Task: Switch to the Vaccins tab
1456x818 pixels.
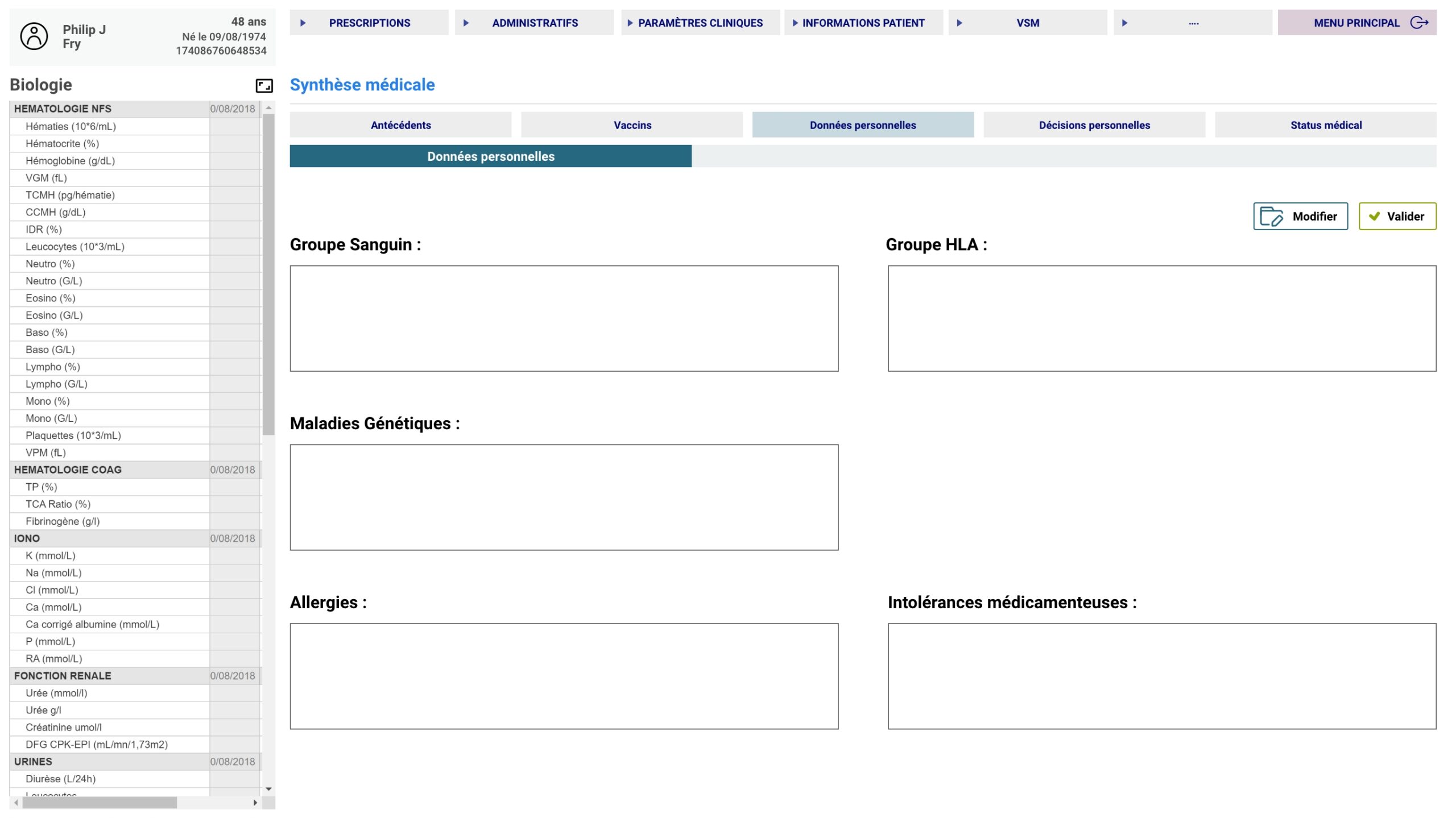Action: pos(632,125)
